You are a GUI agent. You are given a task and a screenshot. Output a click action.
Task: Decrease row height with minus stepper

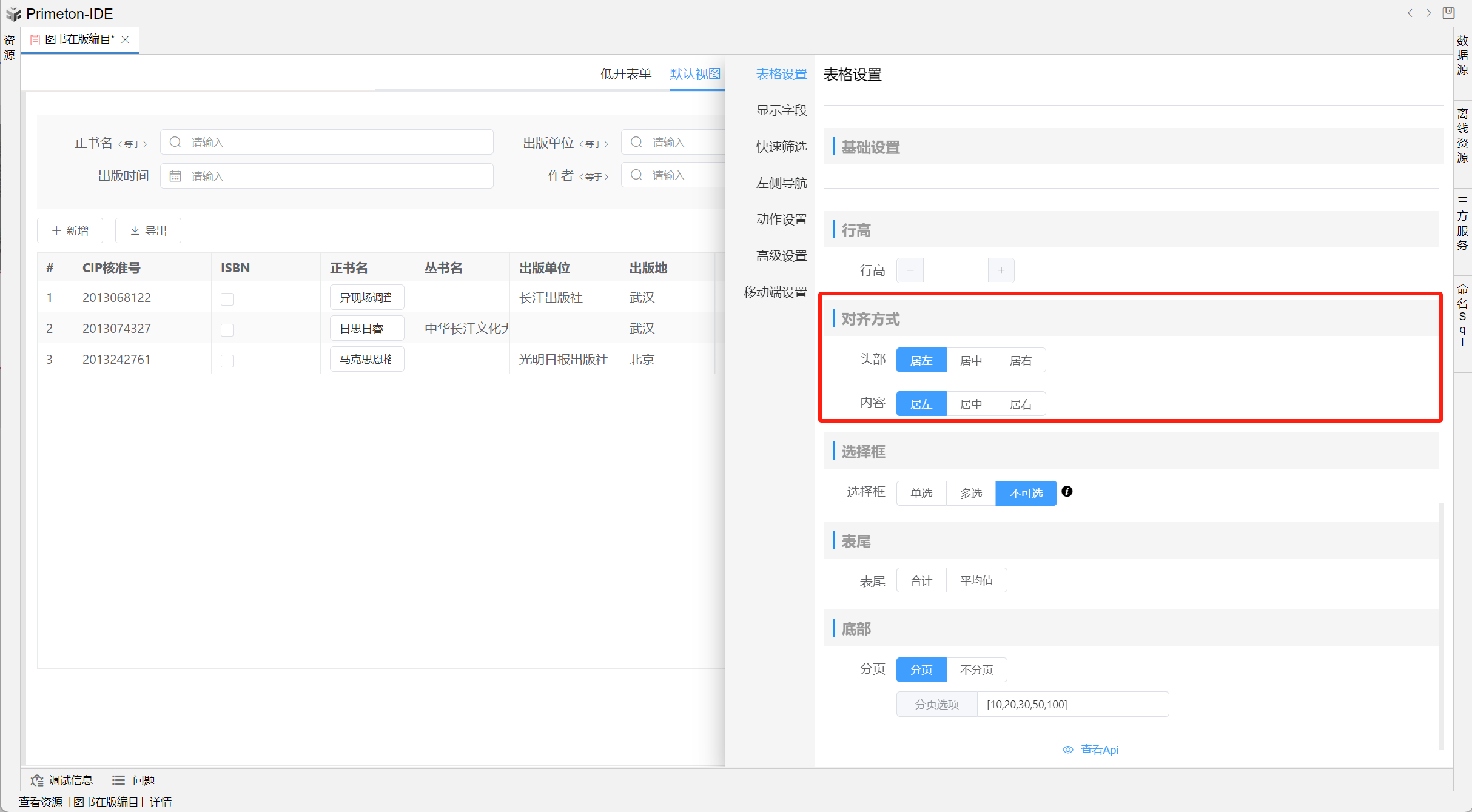point(910,270)
